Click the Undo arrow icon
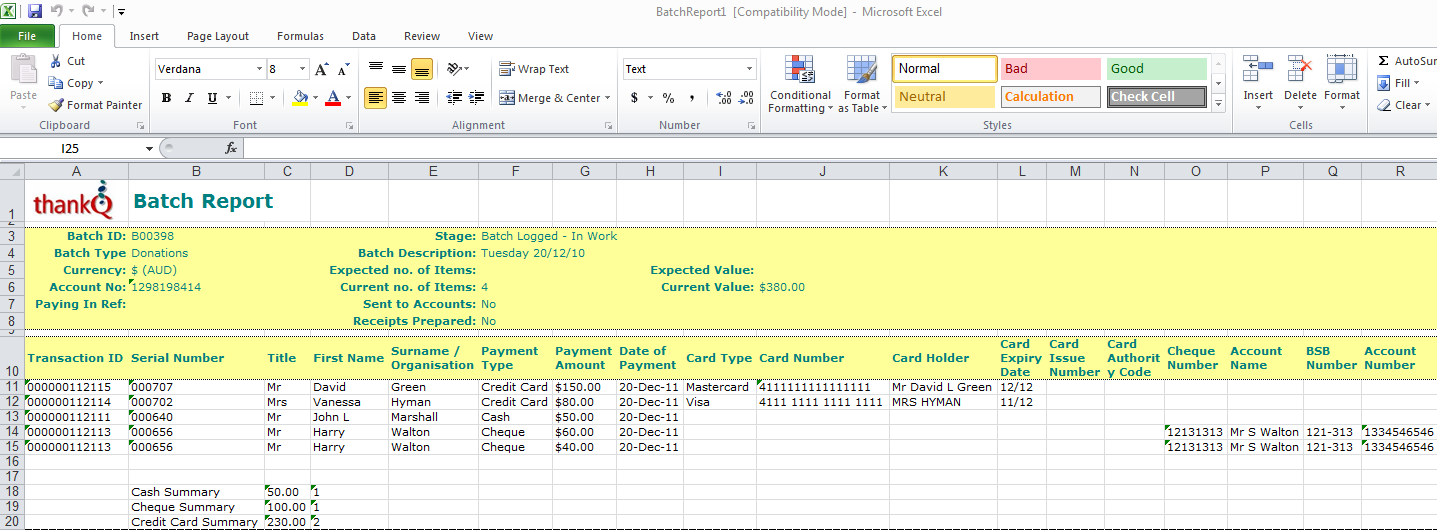This screenshot has width=1437, height=530. tap(57, 11)
